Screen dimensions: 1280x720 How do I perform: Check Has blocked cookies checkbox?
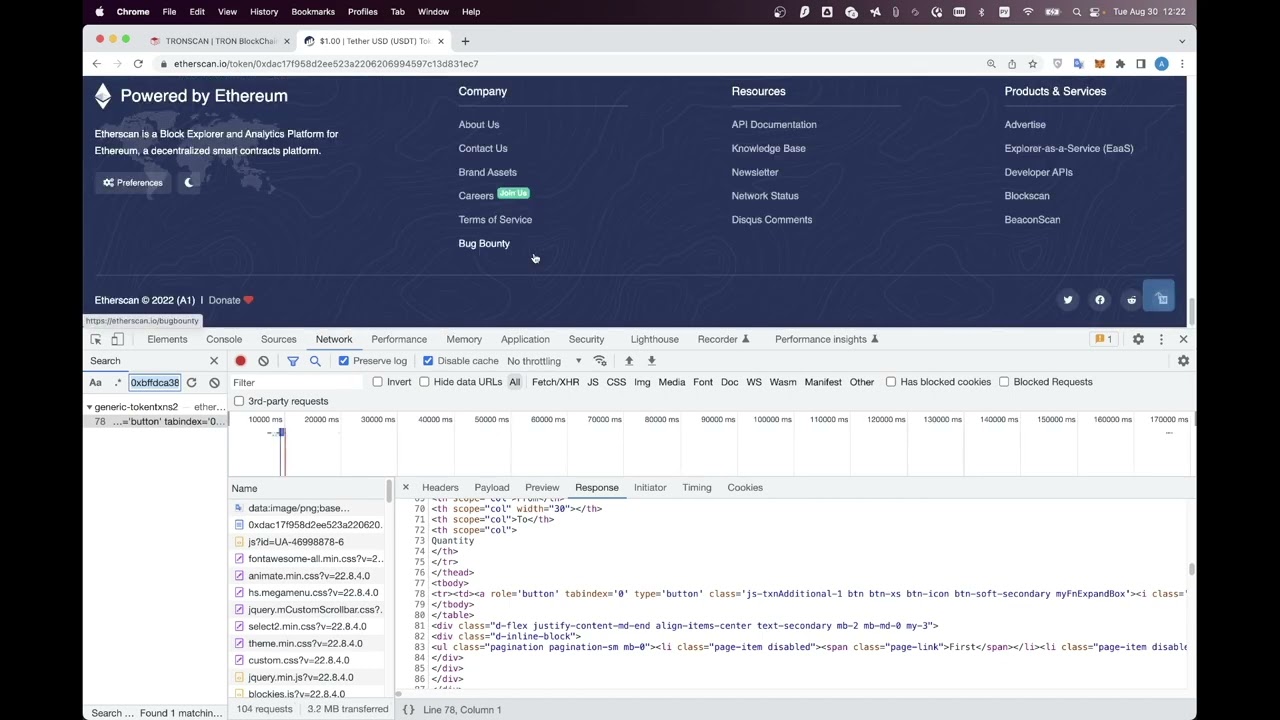[891, 382]
